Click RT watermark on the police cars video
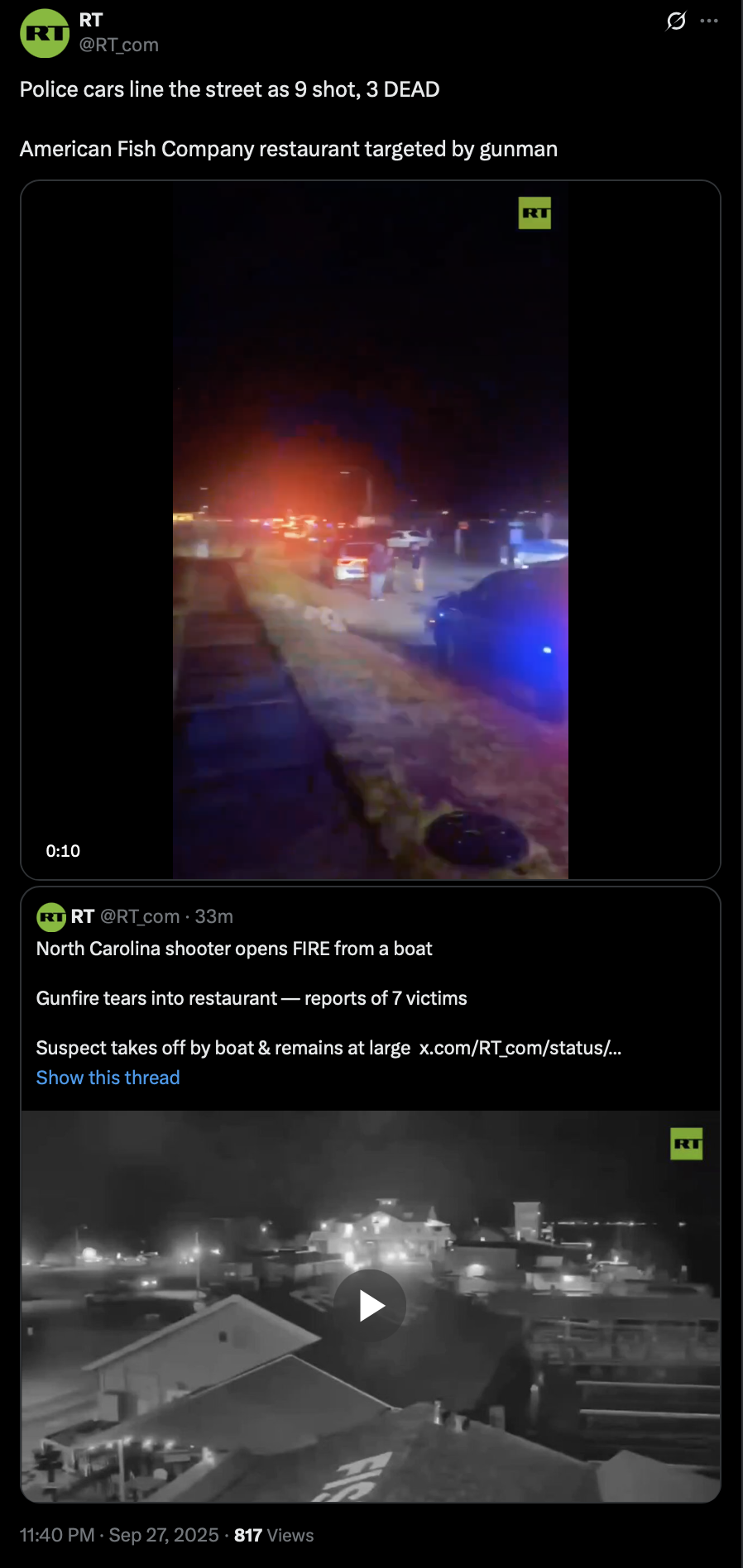 tap(534, 213)
